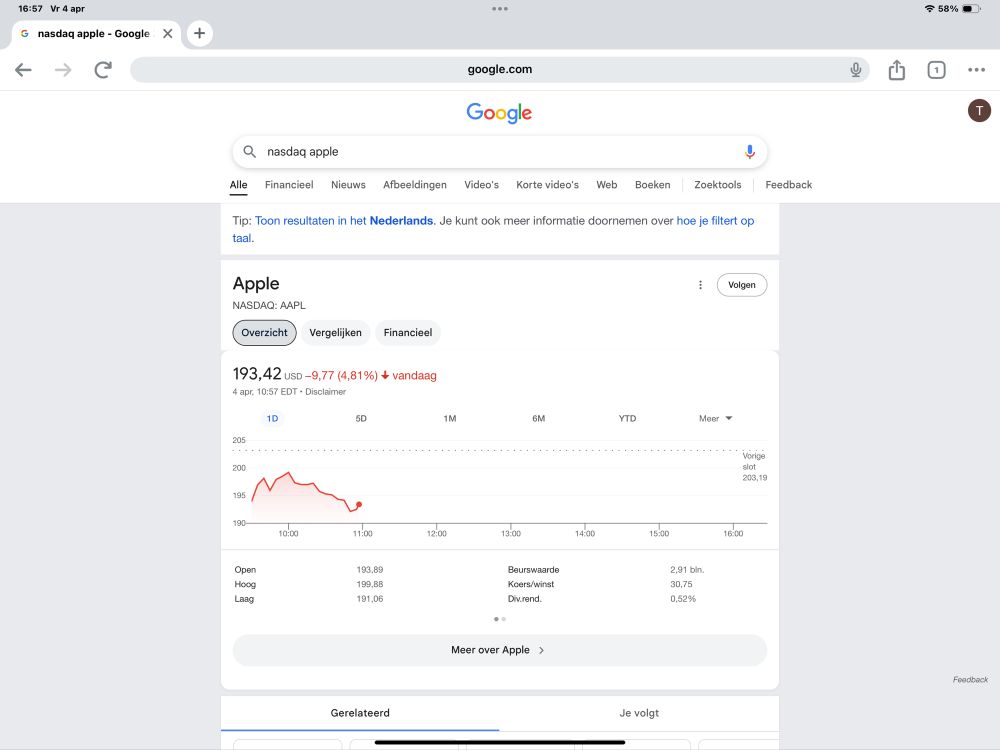The image size is (1000, 750).
Task: Click the browser forward arrow
Action: pyautogui.click(x=63, y=70)
